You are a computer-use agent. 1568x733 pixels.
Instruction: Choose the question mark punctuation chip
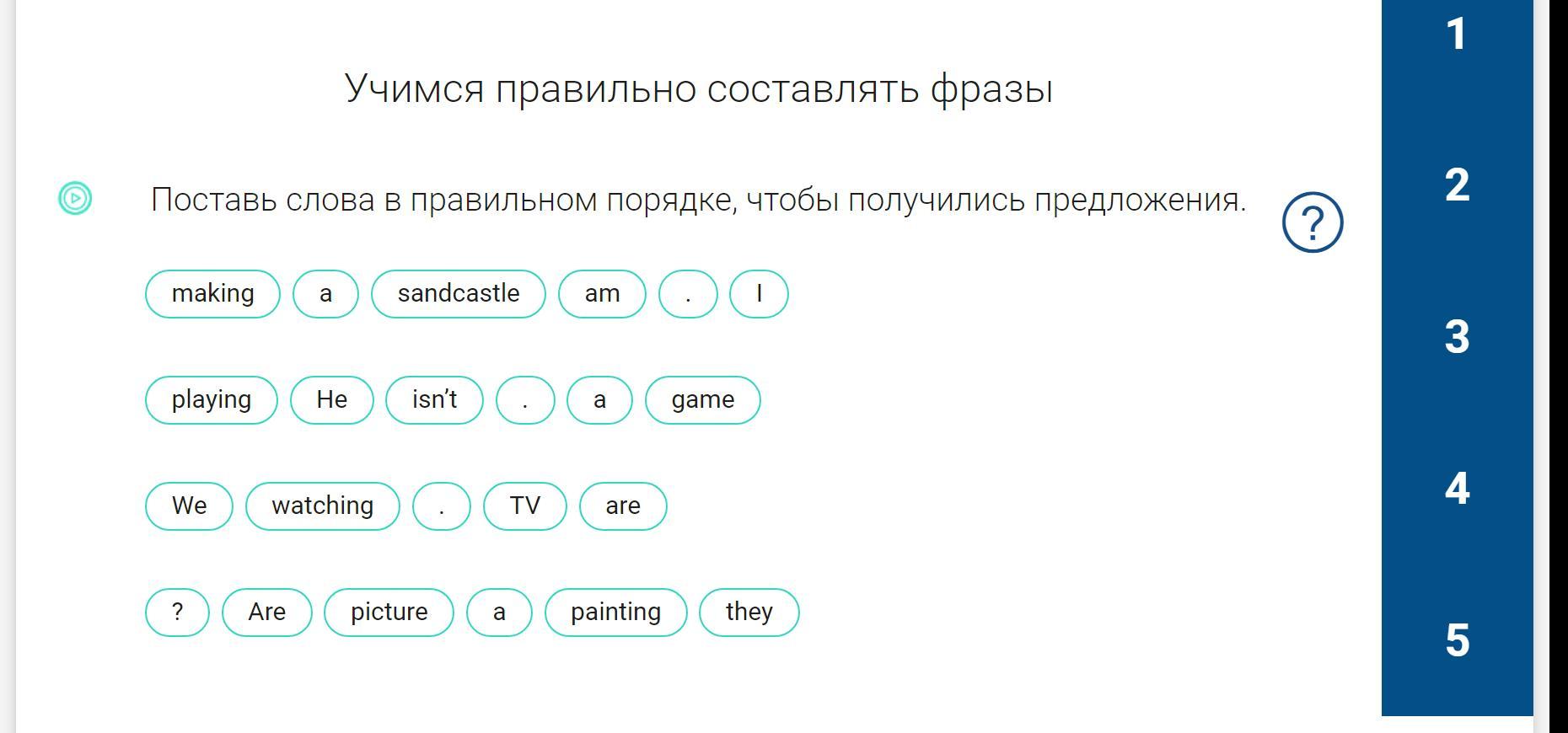177,613
